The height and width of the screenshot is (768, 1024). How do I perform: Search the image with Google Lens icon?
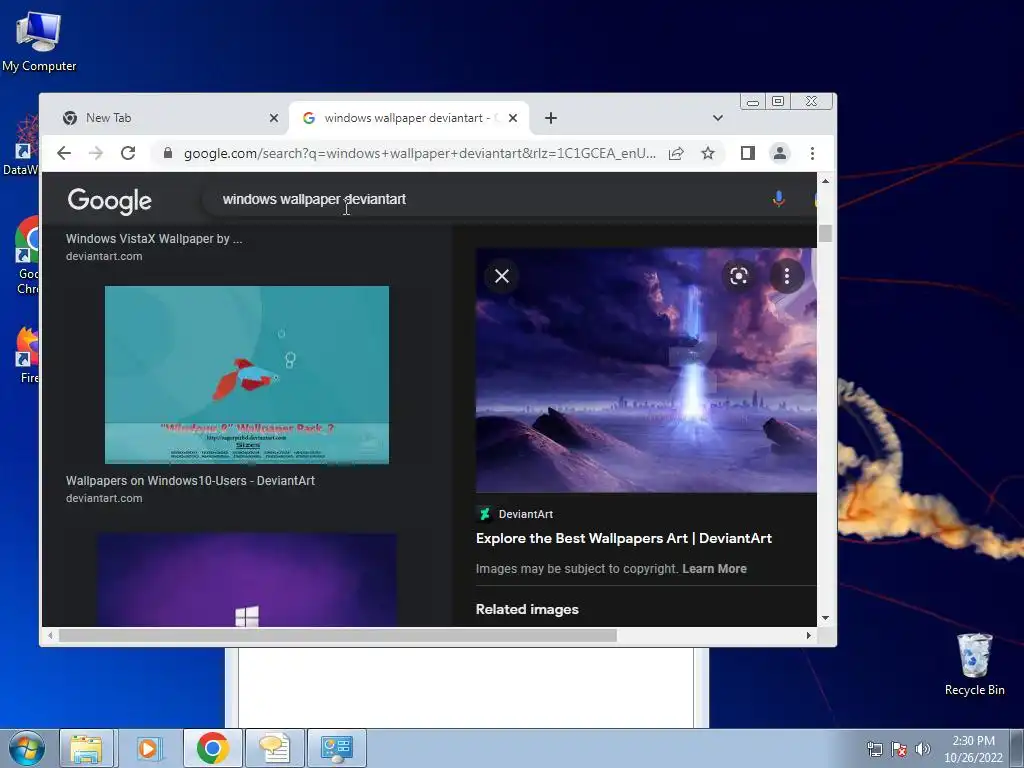[x=739, y=276]
